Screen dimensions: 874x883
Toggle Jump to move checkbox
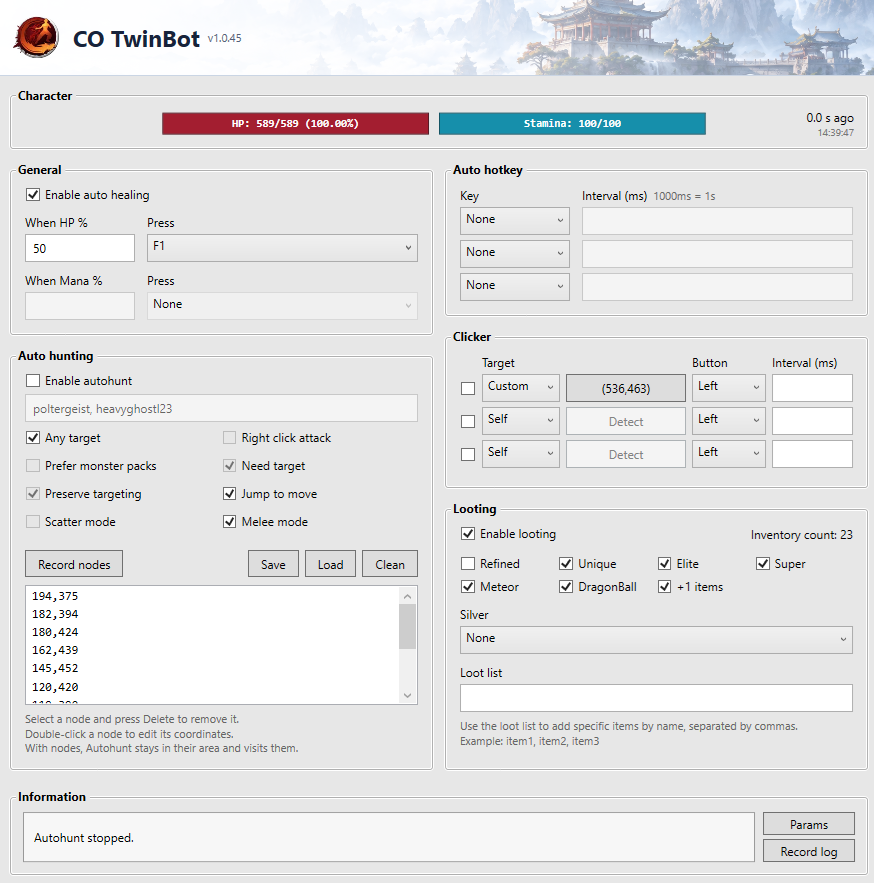coord(229,494)
